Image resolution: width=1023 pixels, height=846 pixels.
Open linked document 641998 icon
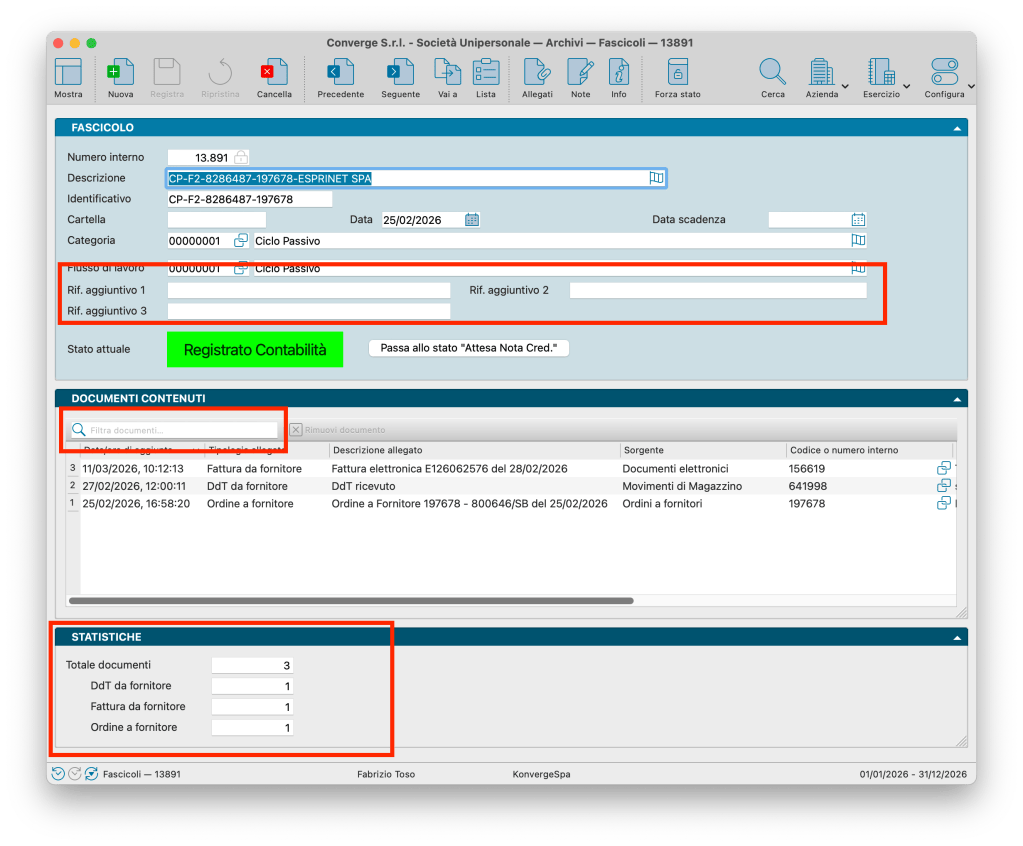pyautogui.click(x=943, y=486)
